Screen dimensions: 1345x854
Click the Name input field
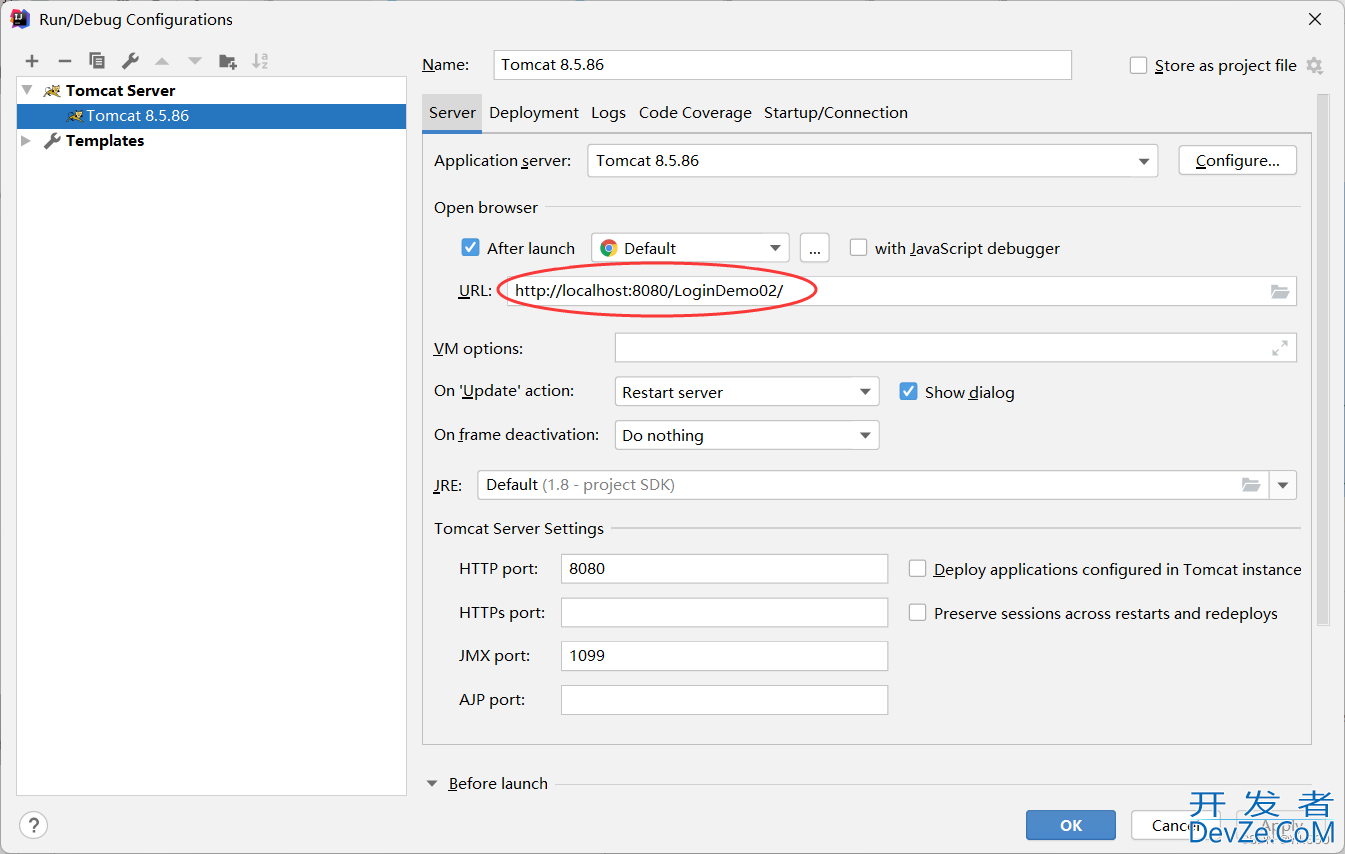783,64
